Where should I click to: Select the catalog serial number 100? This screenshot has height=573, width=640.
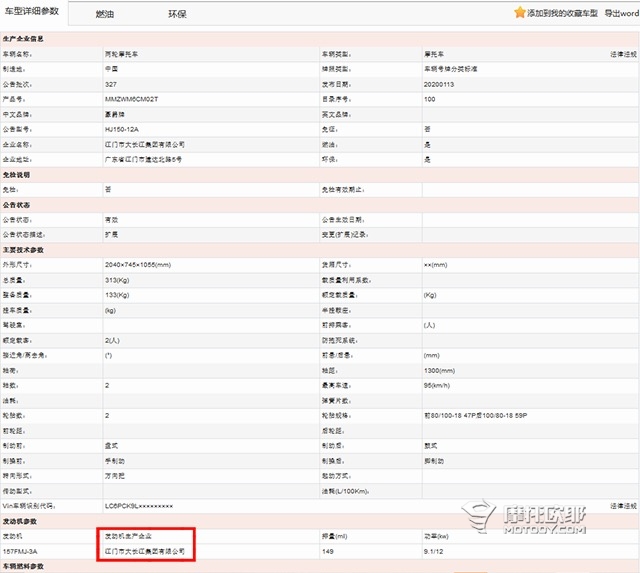pyautogui.click(x=429, y=99)
